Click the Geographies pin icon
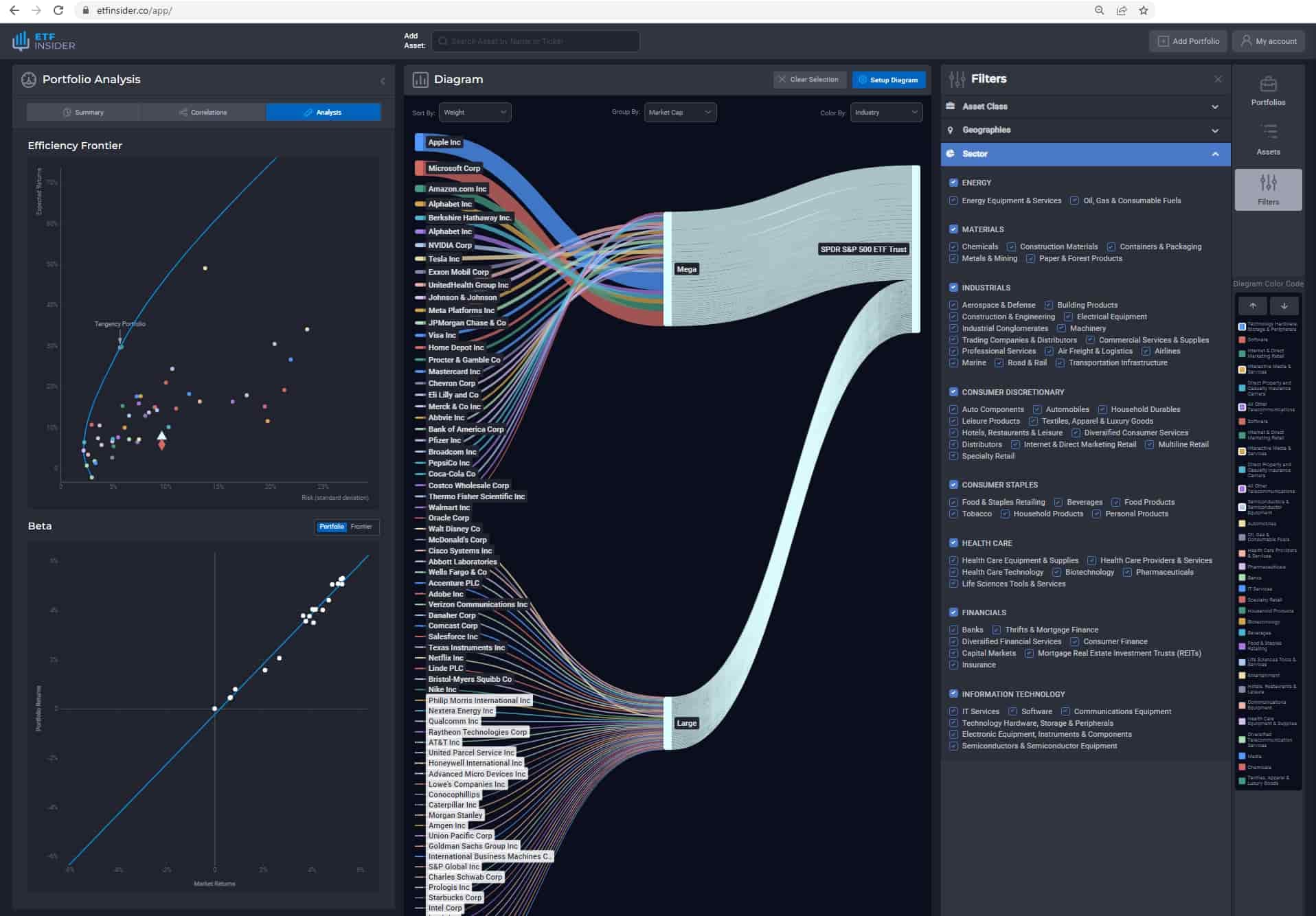The image size is (1316, 916). [x=951, y=130]
